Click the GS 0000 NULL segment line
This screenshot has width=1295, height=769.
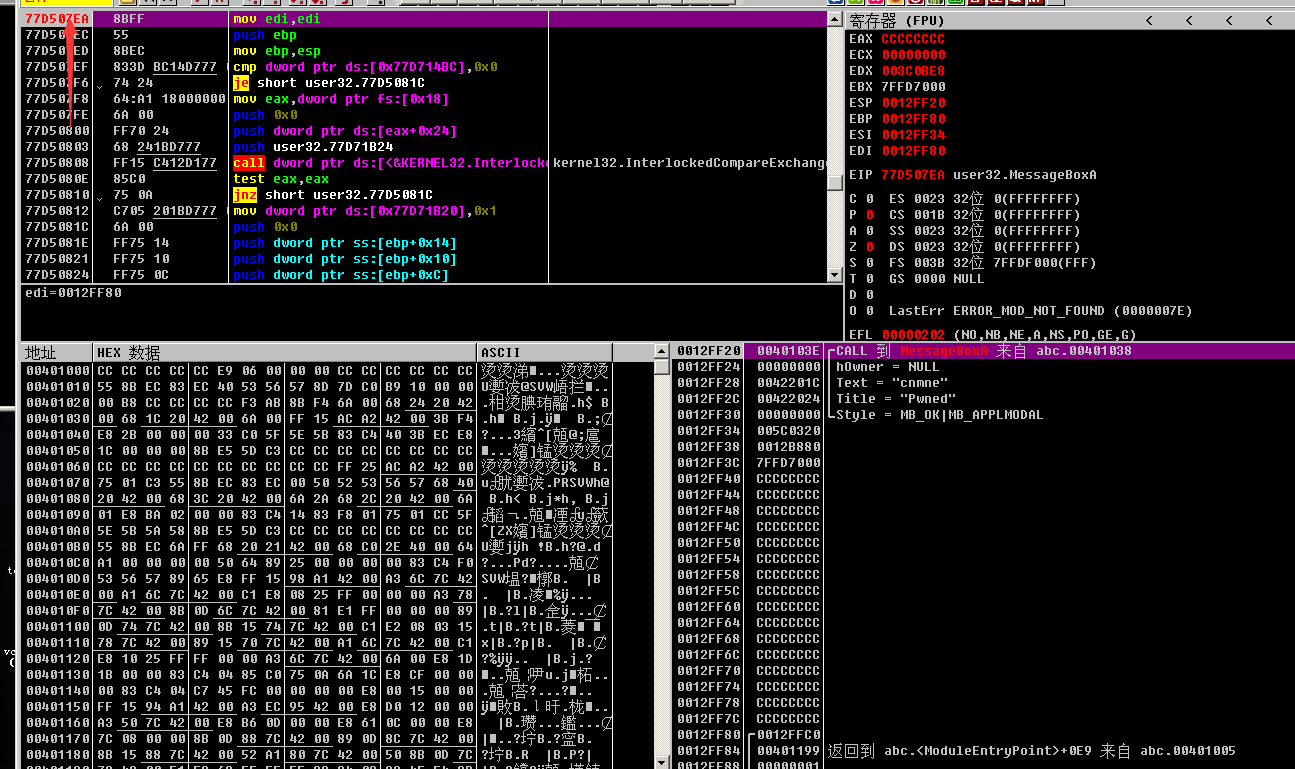(936, 279)
